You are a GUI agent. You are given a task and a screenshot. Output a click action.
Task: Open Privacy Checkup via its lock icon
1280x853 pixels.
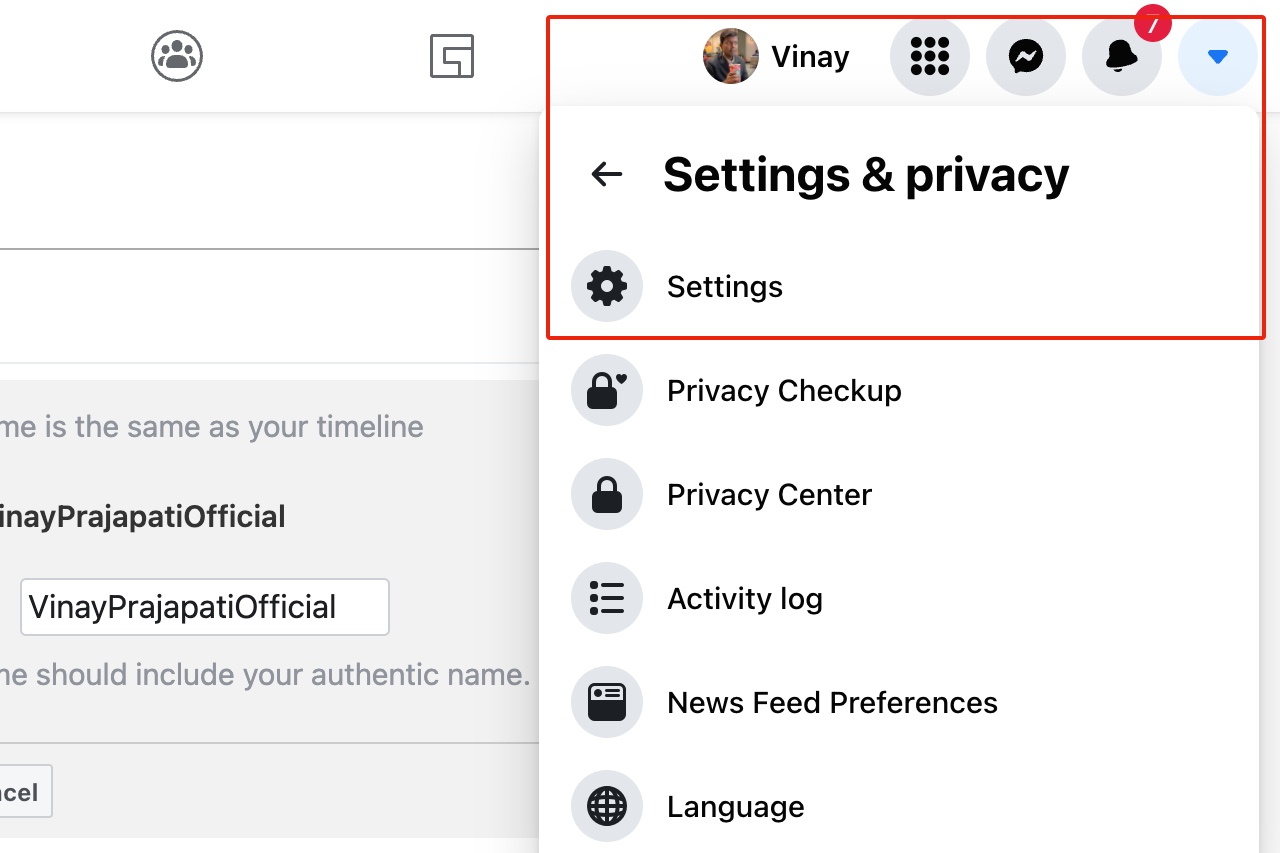[607, 390]
